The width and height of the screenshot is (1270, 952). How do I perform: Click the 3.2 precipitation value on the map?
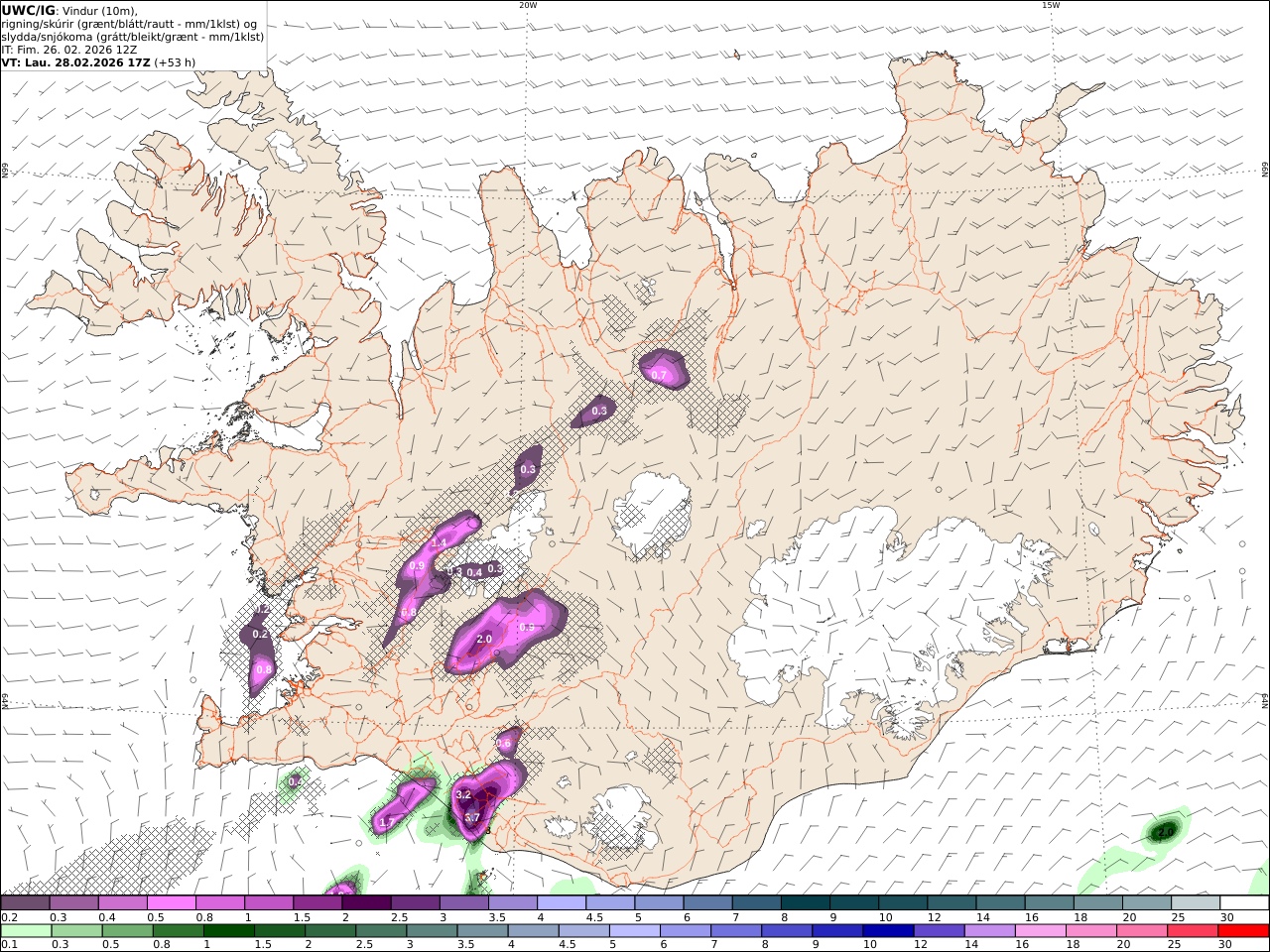click(462, 795)
